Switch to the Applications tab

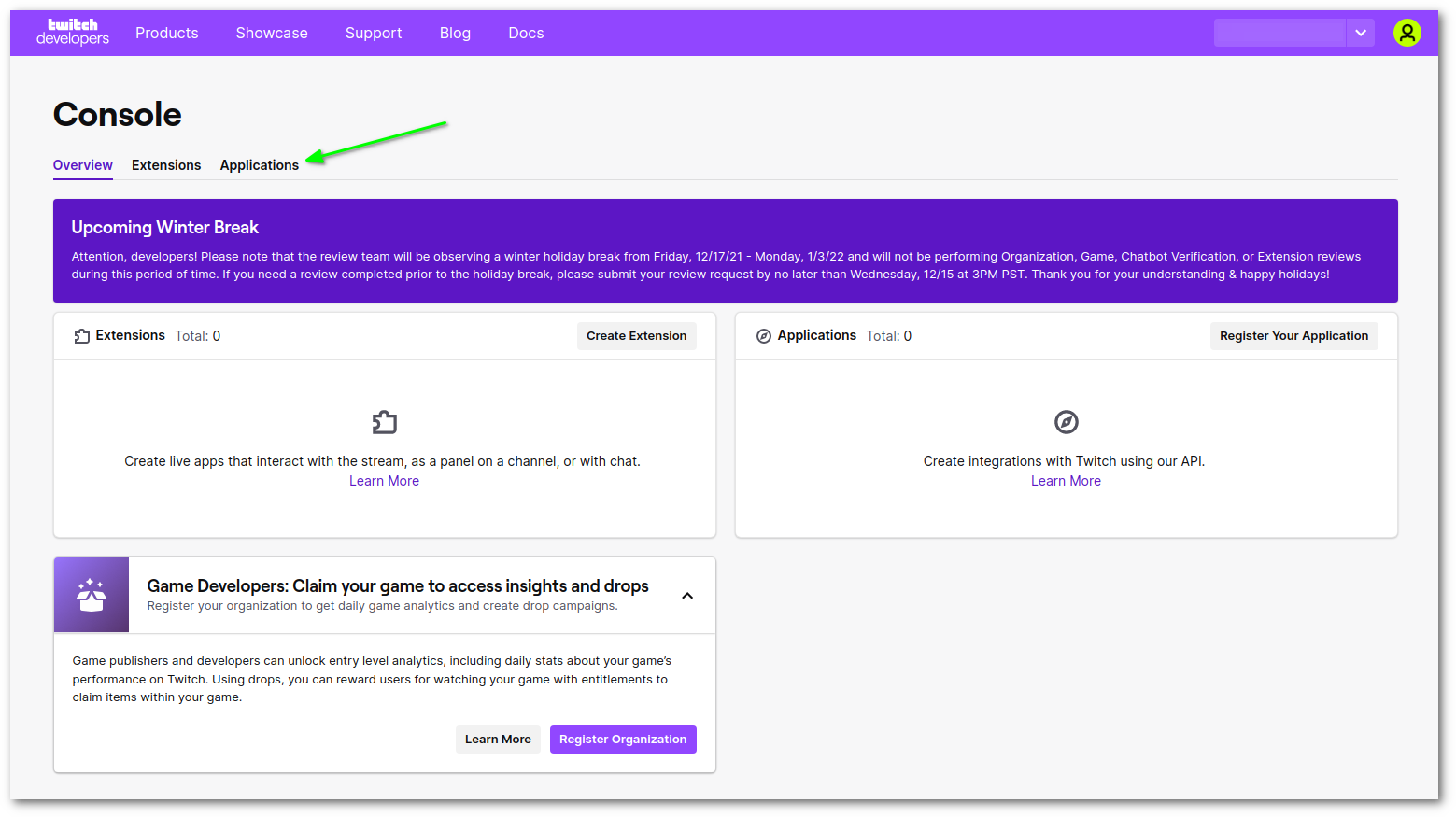(x=260, y=165)
